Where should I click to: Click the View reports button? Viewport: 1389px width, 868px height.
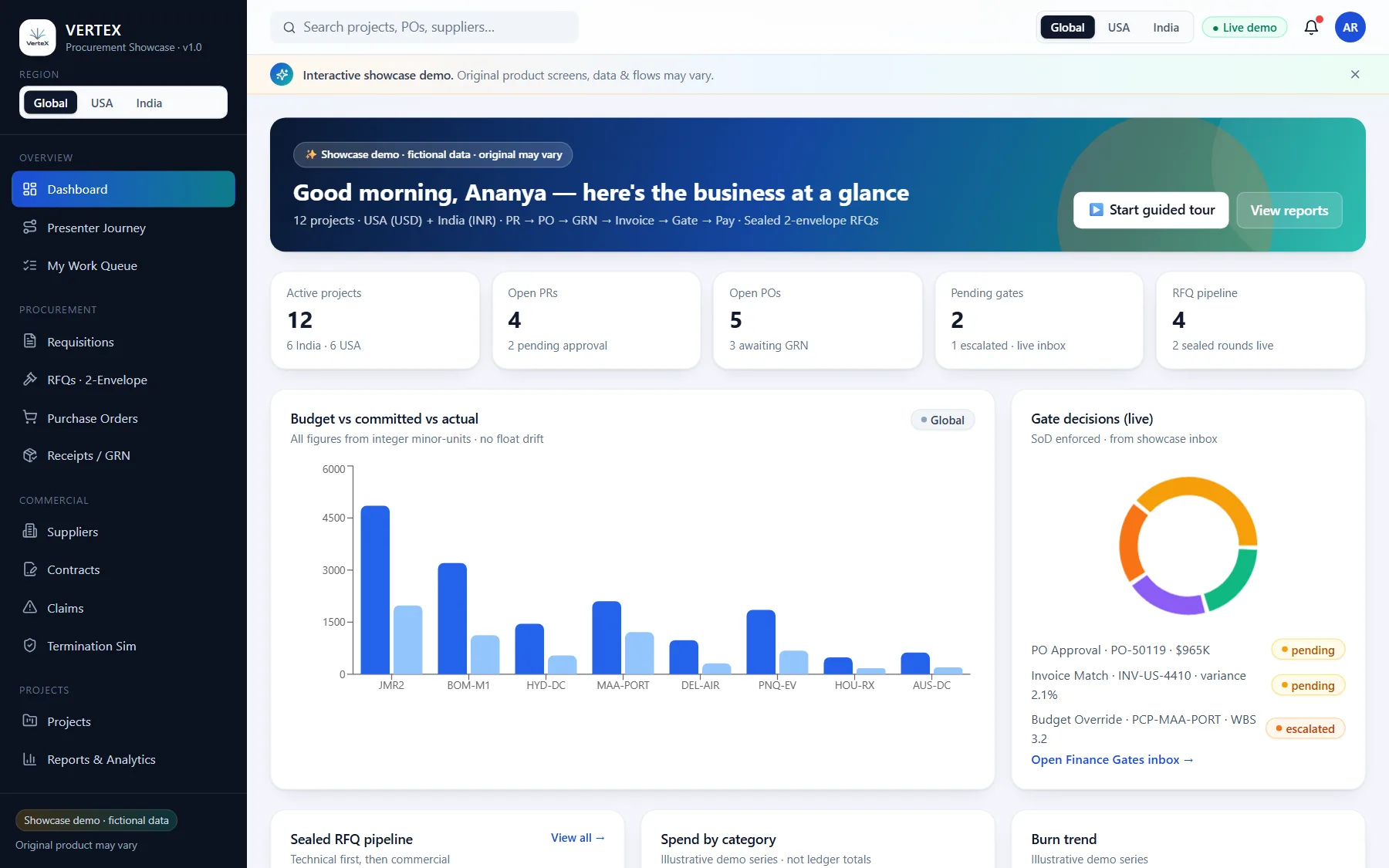1289,210
